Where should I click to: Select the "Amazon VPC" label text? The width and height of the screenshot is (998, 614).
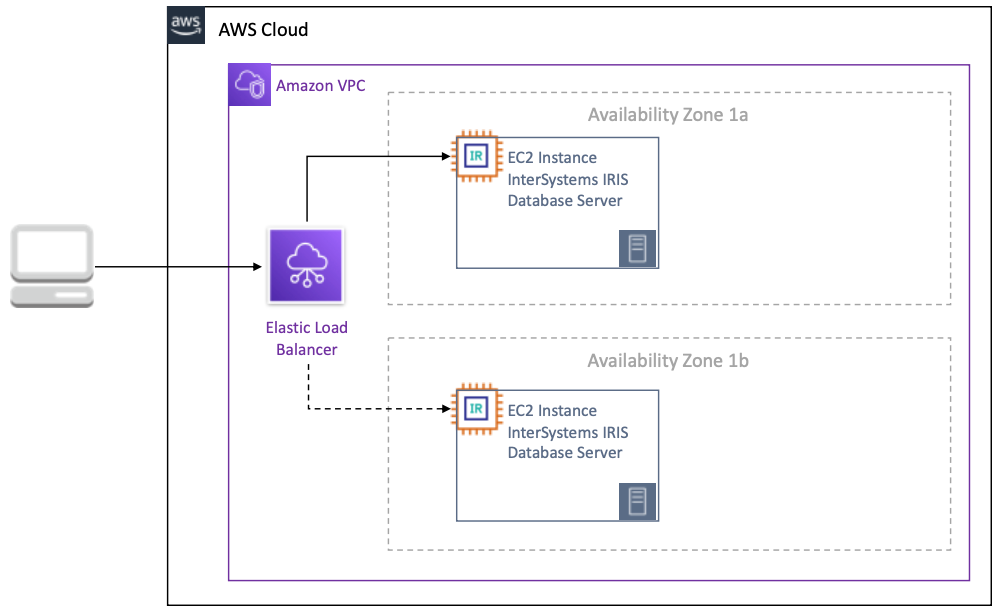coord(320,86)
